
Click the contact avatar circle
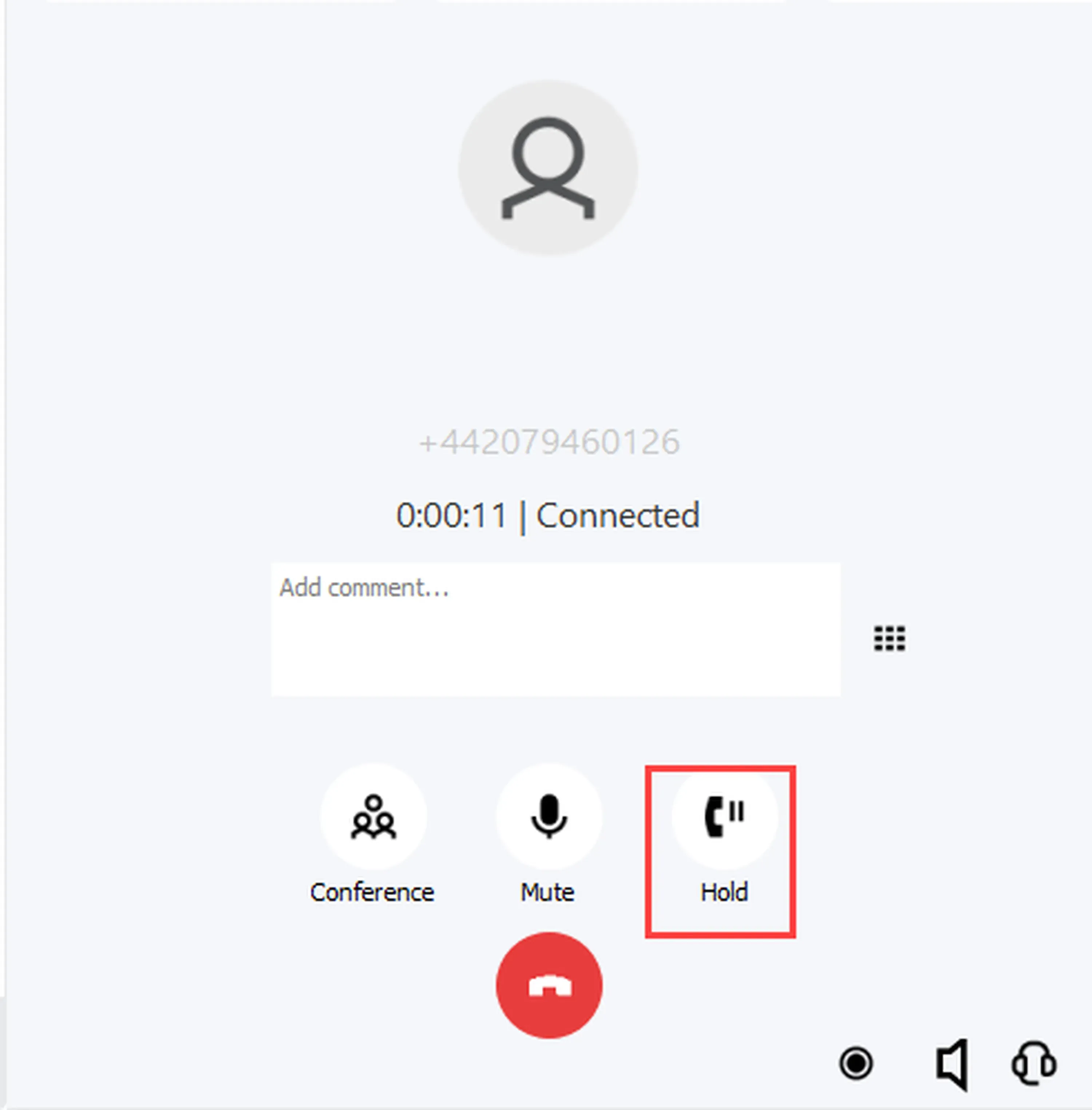tap(548, 167)
